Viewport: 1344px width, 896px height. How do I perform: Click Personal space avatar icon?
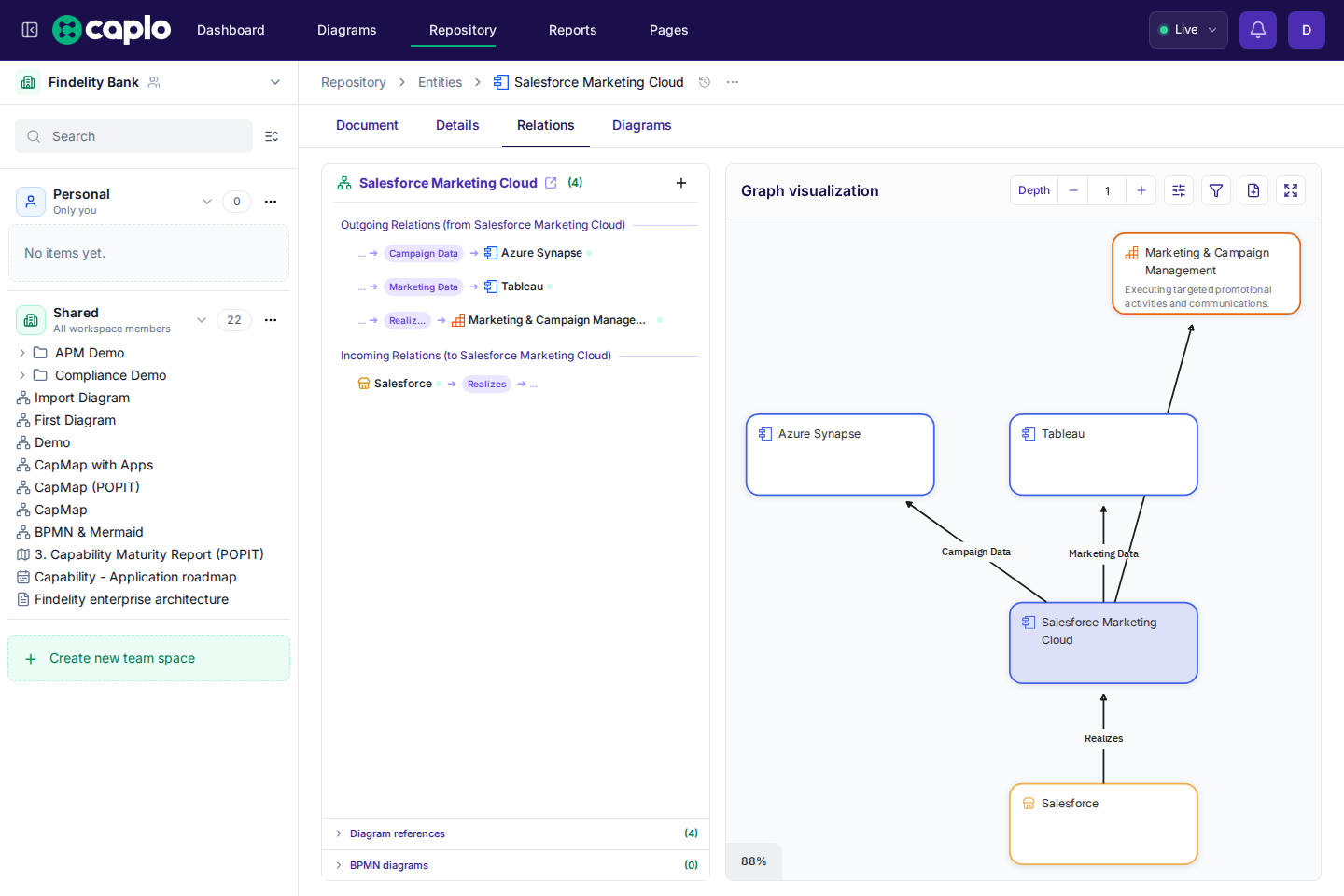point(31,202)
